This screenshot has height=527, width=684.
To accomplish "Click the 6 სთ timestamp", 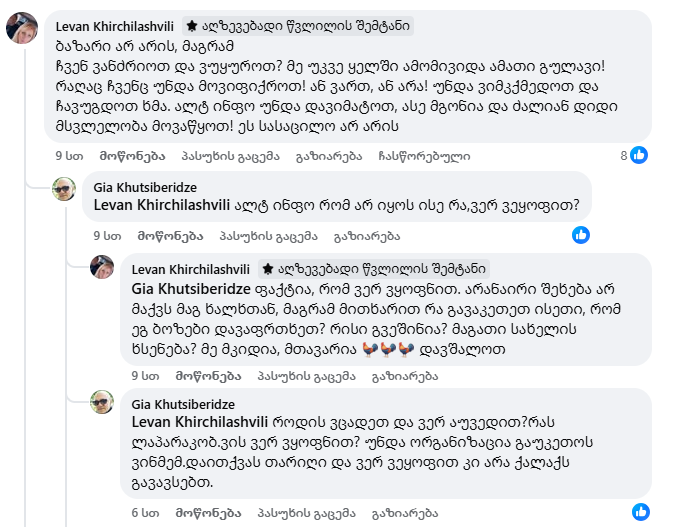I will tap(145, 513).
